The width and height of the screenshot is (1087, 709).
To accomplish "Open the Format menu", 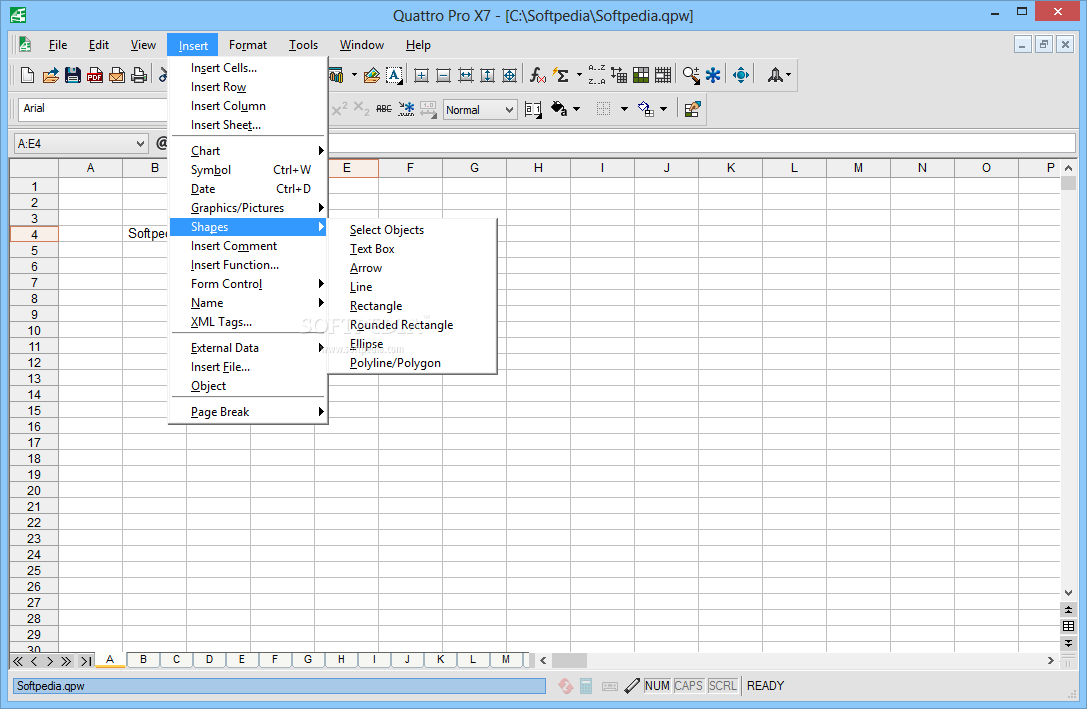I will (x=247, y=45).
